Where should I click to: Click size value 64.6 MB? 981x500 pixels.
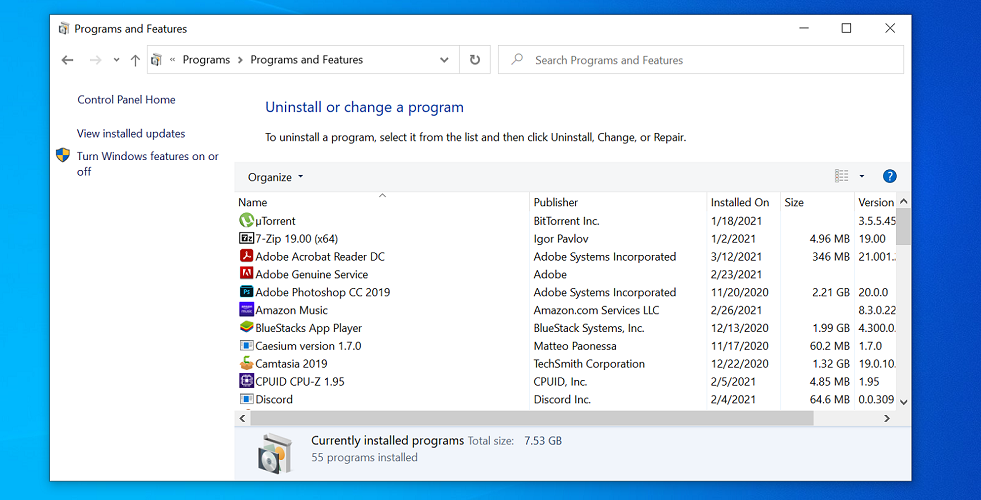[x=830, y=399]
